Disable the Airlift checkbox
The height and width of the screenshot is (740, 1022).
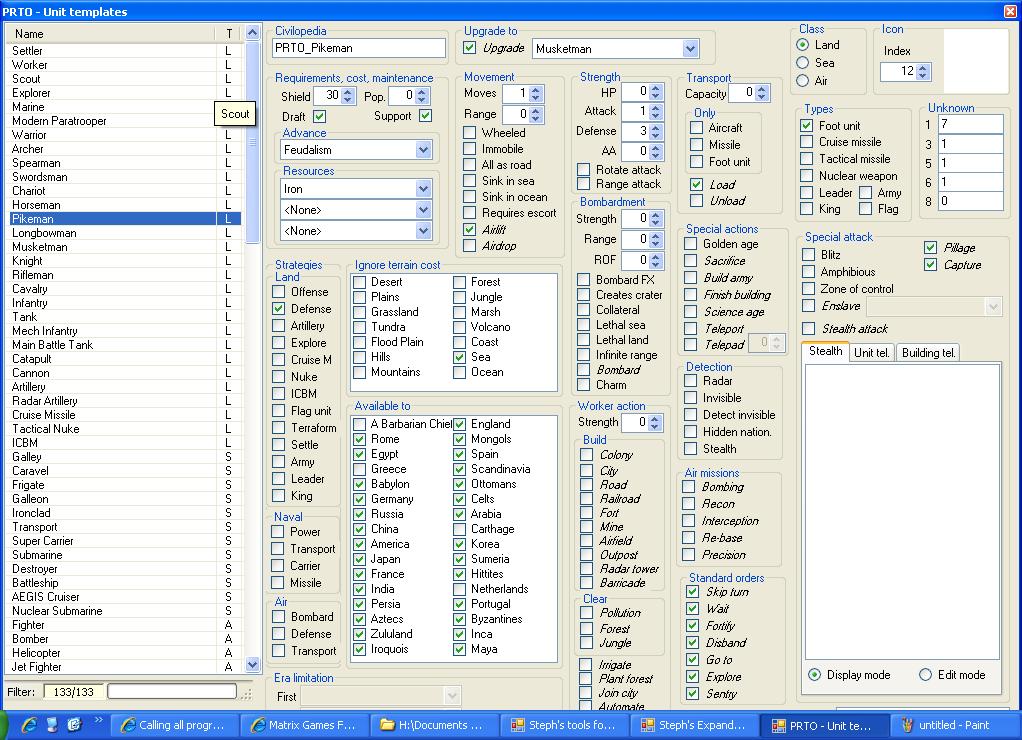point(469,229)
